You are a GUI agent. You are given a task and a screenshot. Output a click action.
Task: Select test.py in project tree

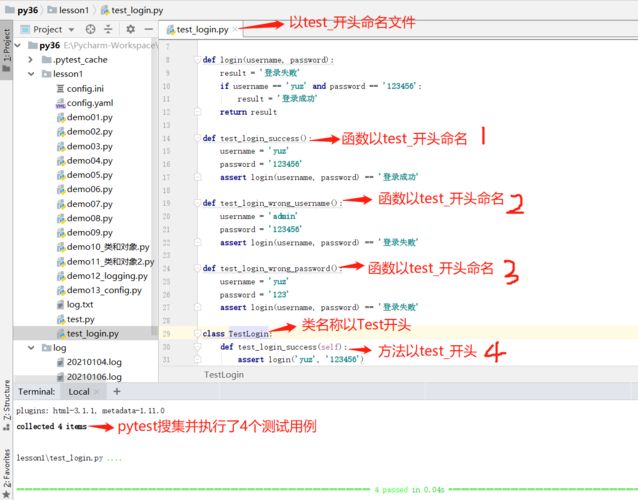click(x=81, y=319)
